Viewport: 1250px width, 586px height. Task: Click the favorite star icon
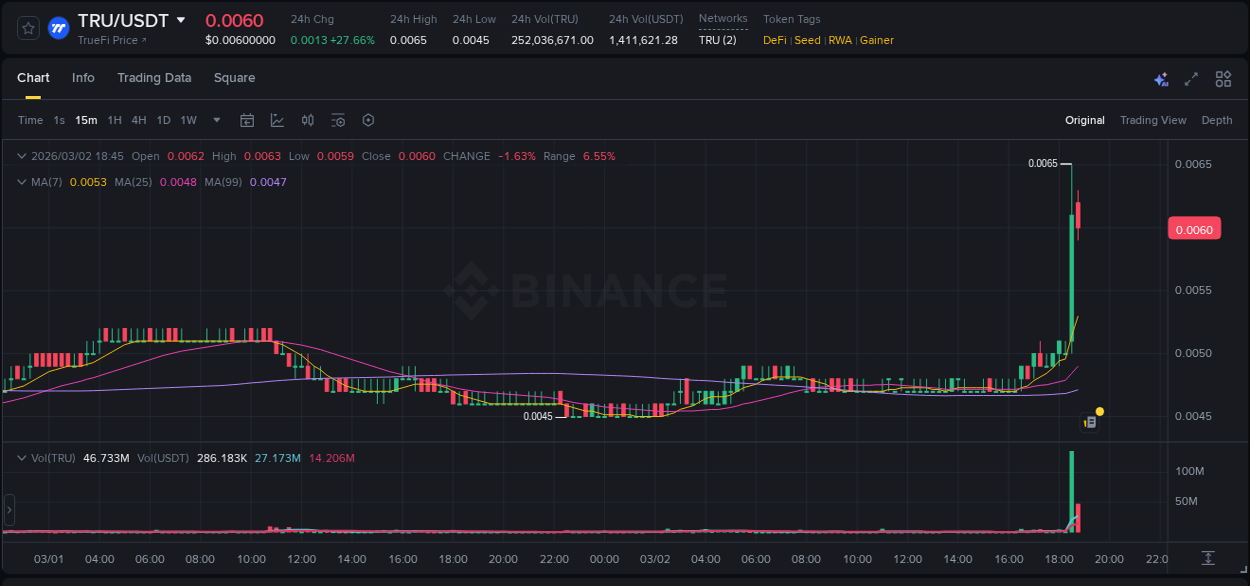27,28
